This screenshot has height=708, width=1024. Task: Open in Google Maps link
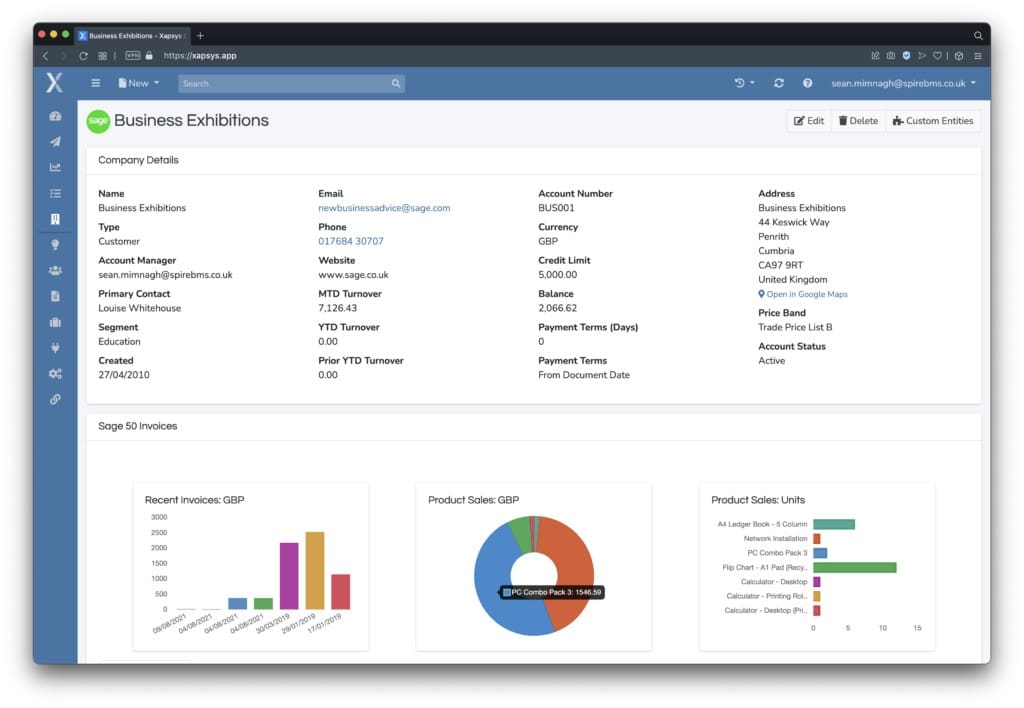click(803, 295)
